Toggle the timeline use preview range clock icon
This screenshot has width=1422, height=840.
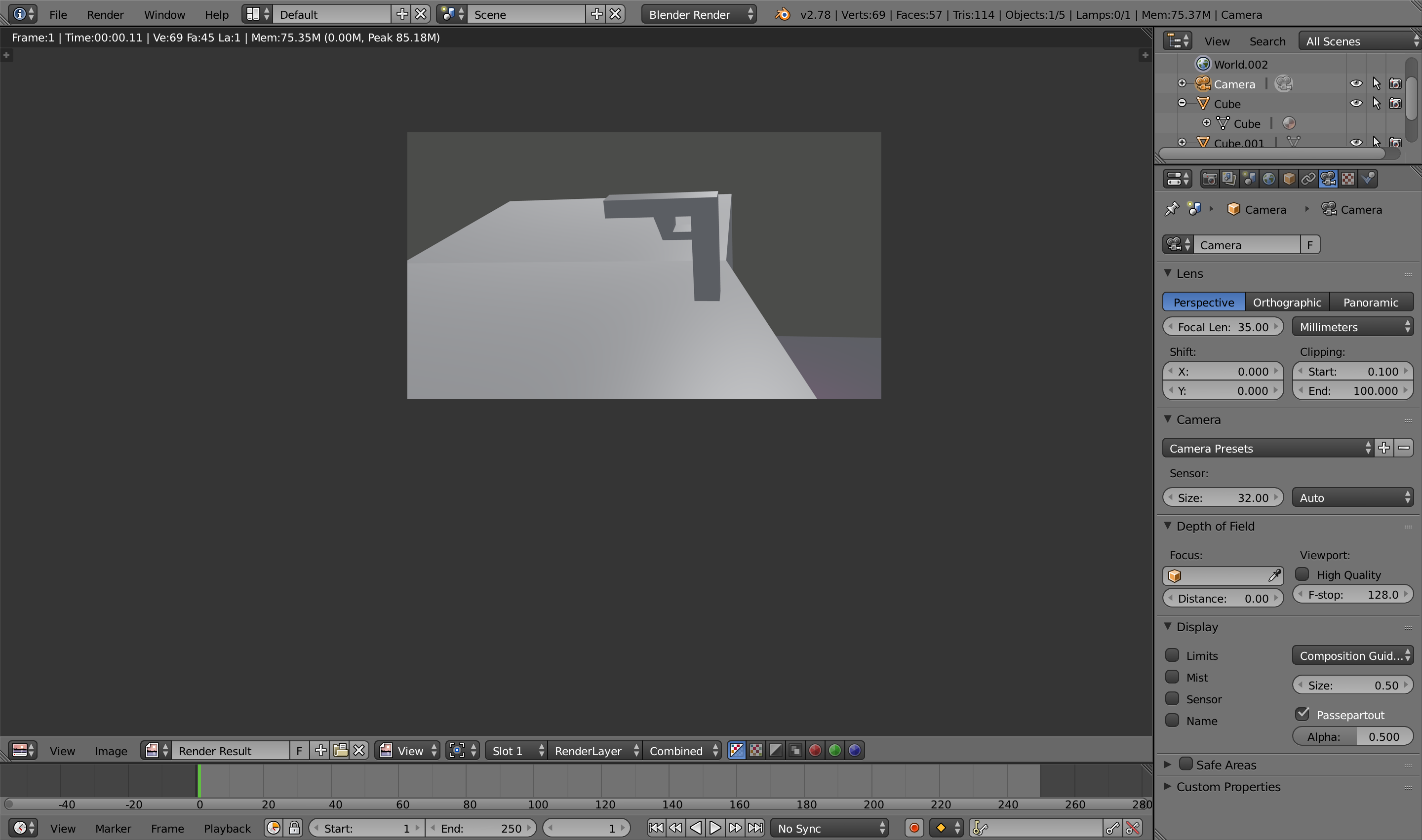[x=274, y=828]
